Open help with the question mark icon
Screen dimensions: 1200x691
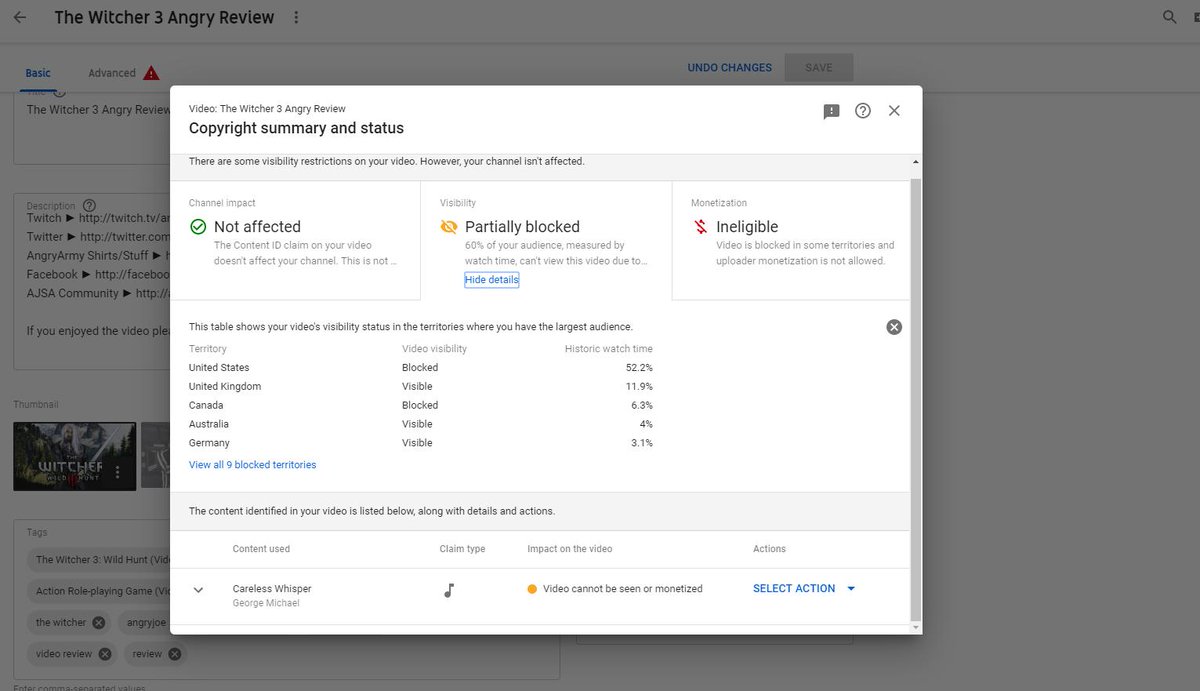point(863,111)
